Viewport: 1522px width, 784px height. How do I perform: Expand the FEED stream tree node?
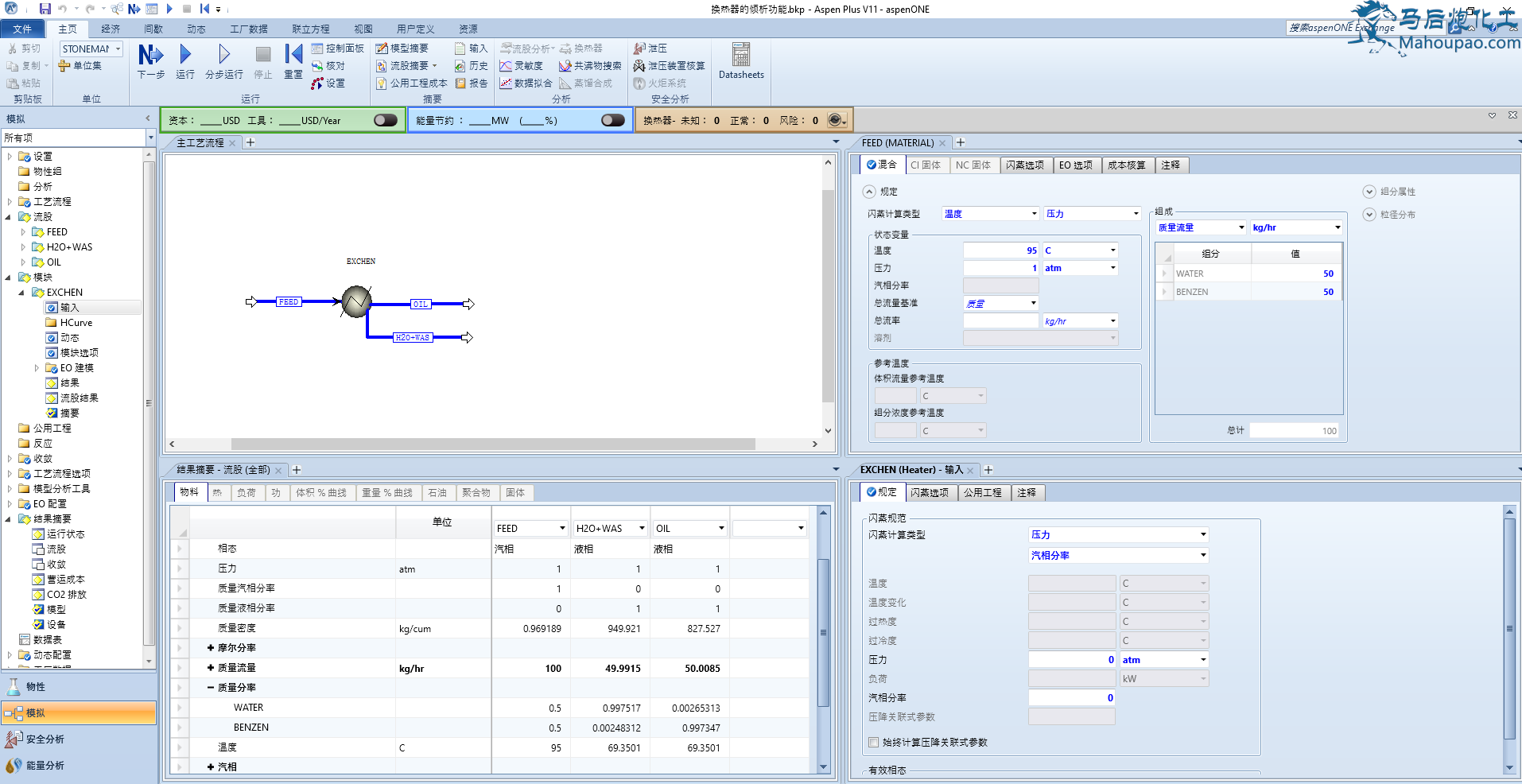tap(23, 232)
